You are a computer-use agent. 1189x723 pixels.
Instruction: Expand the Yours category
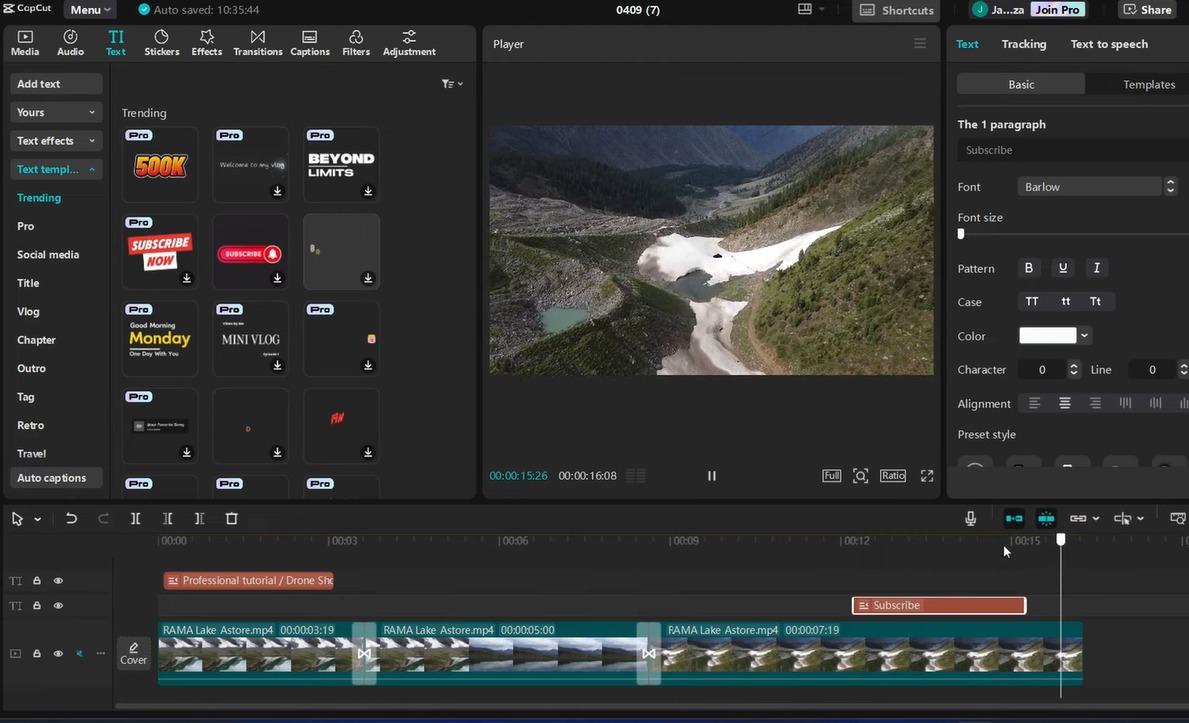(x=56, y=112)
